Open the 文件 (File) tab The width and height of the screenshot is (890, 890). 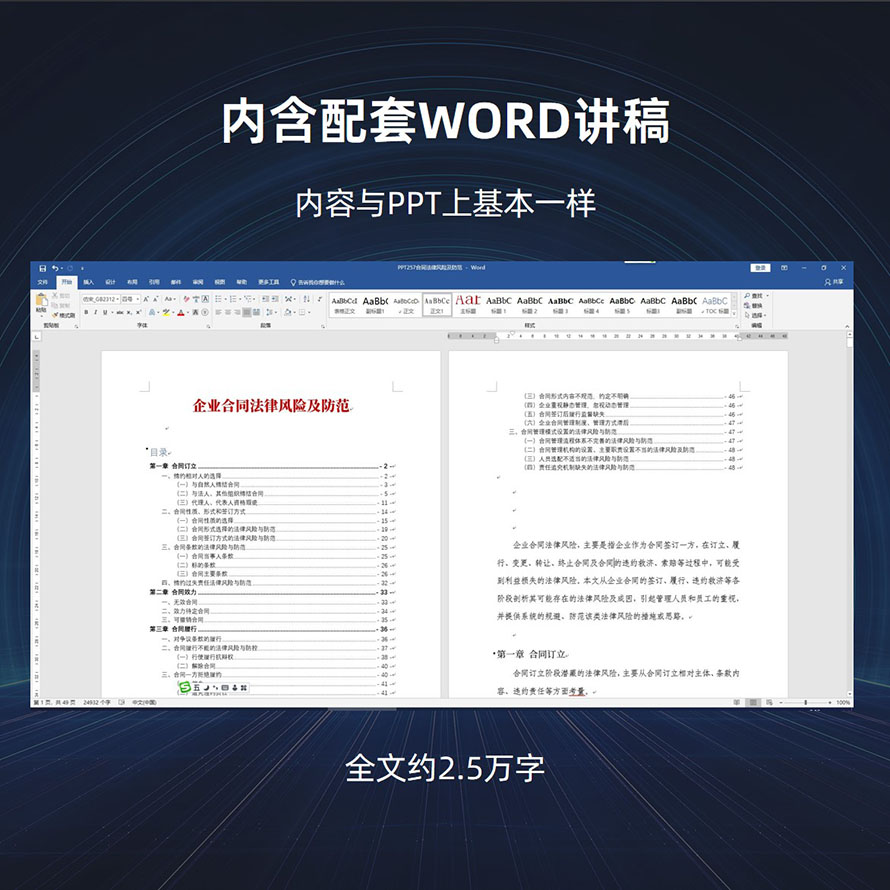[43, 282]
